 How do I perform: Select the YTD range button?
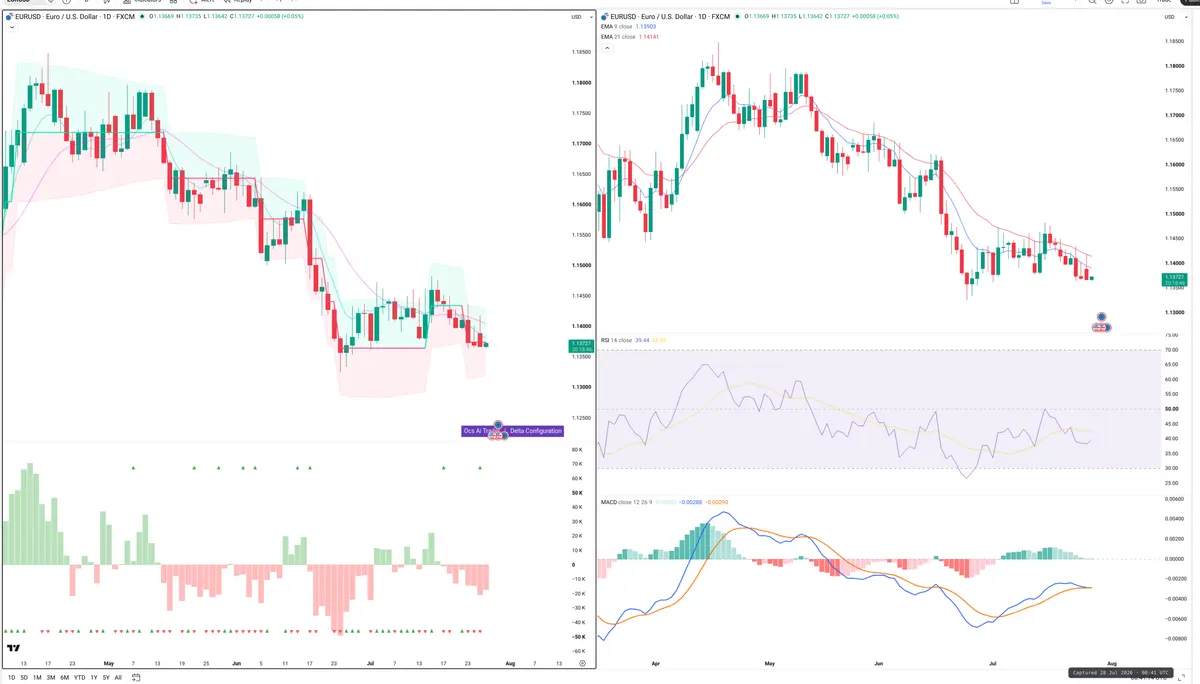(79, 677)
